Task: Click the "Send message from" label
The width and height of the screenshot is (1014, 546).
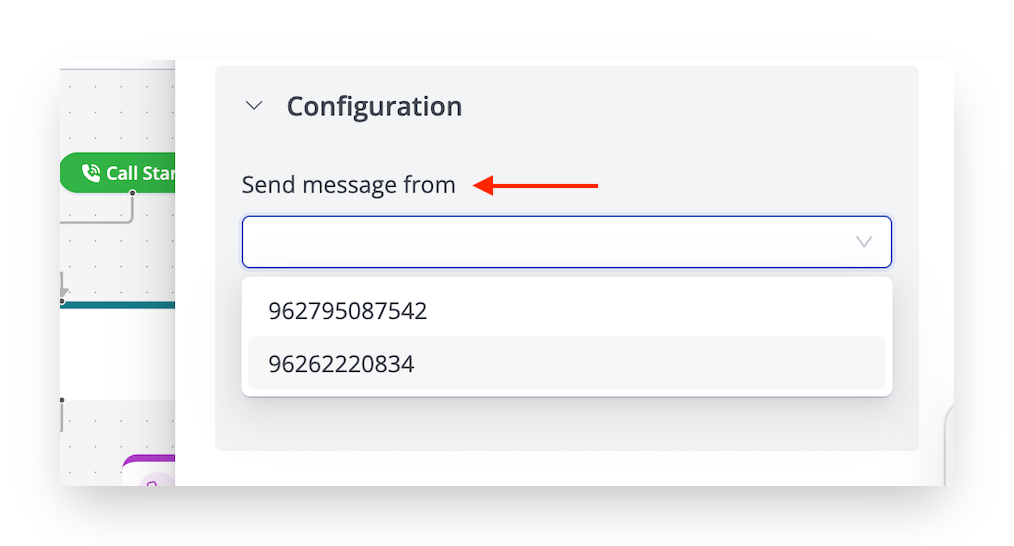Action: (x=348, y=185)
